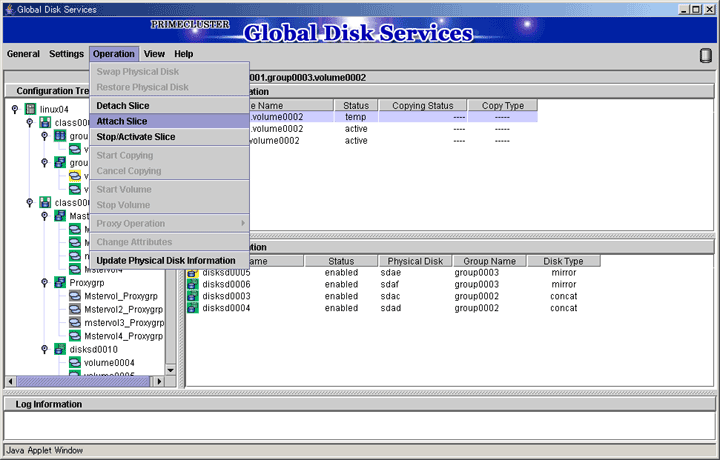Viewport: 720px width, 460px height.
Task: Select Mstervol_Proxygrp in configuration tree
Action: pyautogui.click(x=121, y=296)
